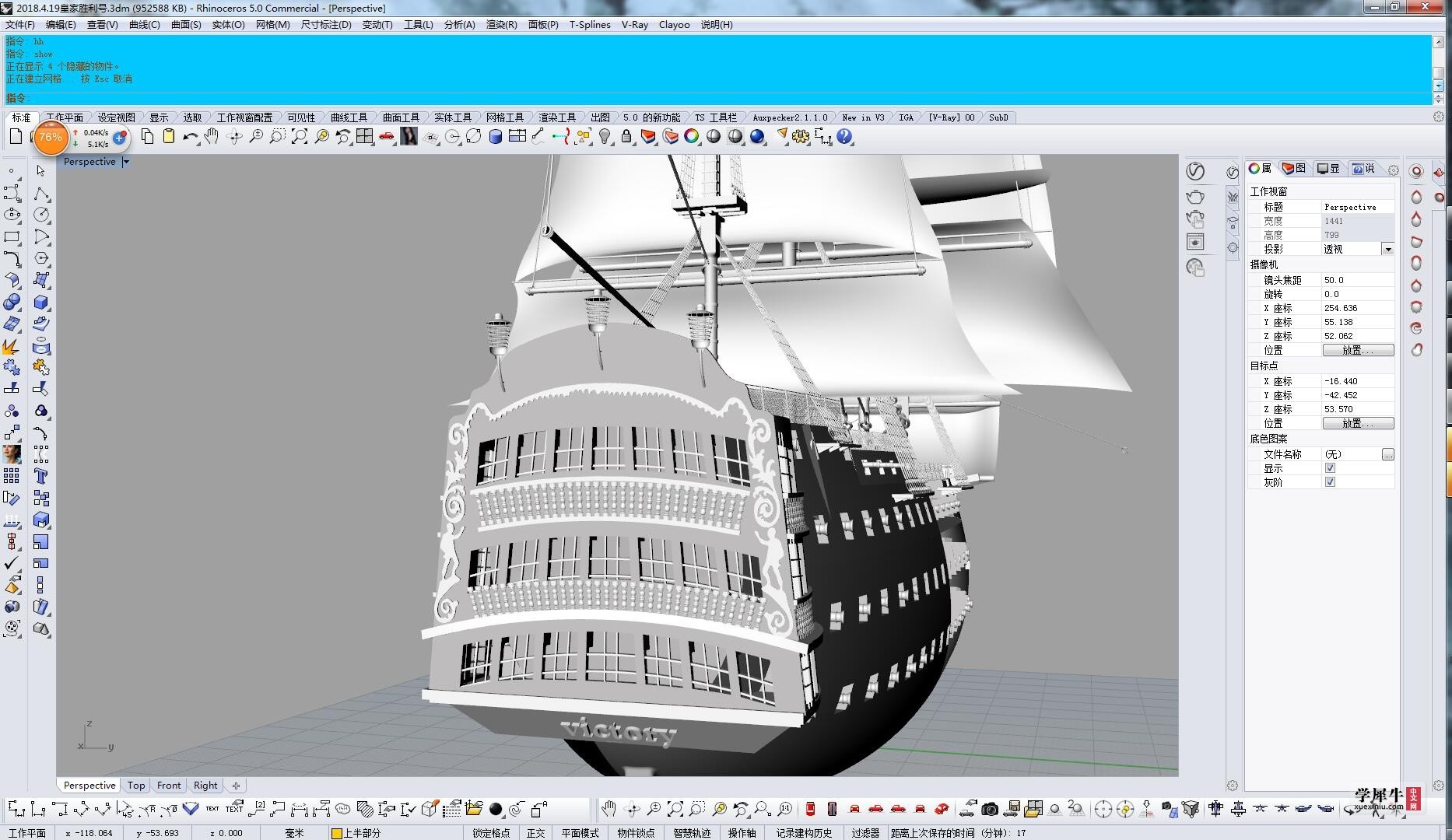Toggle 物件锁点 object snap

636,833
